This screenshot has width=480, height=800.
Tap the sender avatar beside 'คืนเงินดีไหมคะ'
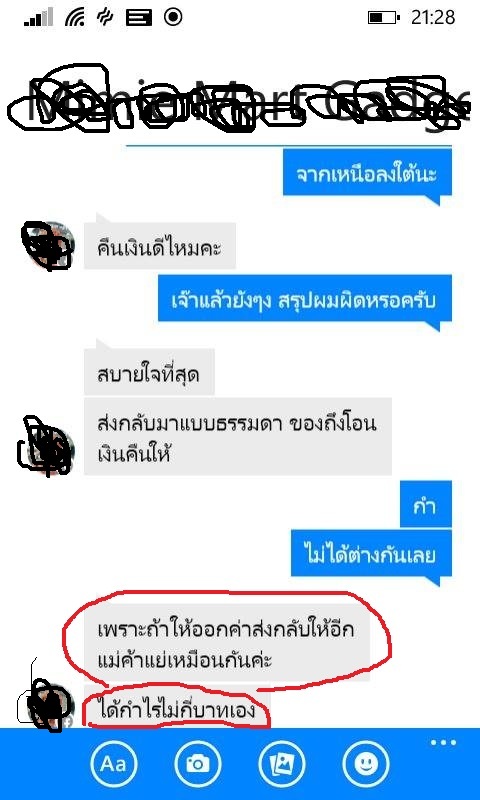[x=47, y=245]
